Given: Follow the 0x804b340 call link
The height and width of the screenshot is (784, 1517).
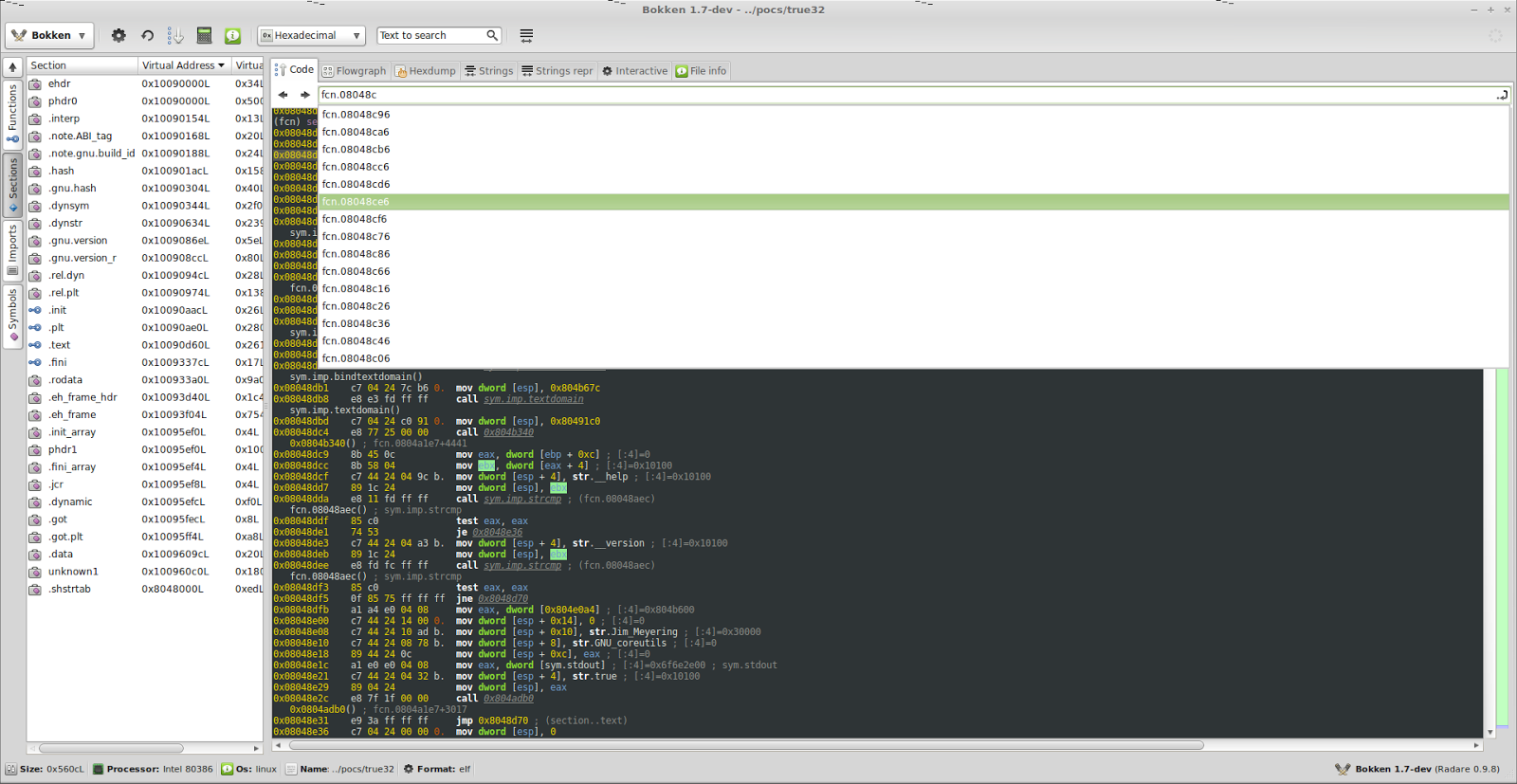Looking at the screenshot, I should coord(508,432).
